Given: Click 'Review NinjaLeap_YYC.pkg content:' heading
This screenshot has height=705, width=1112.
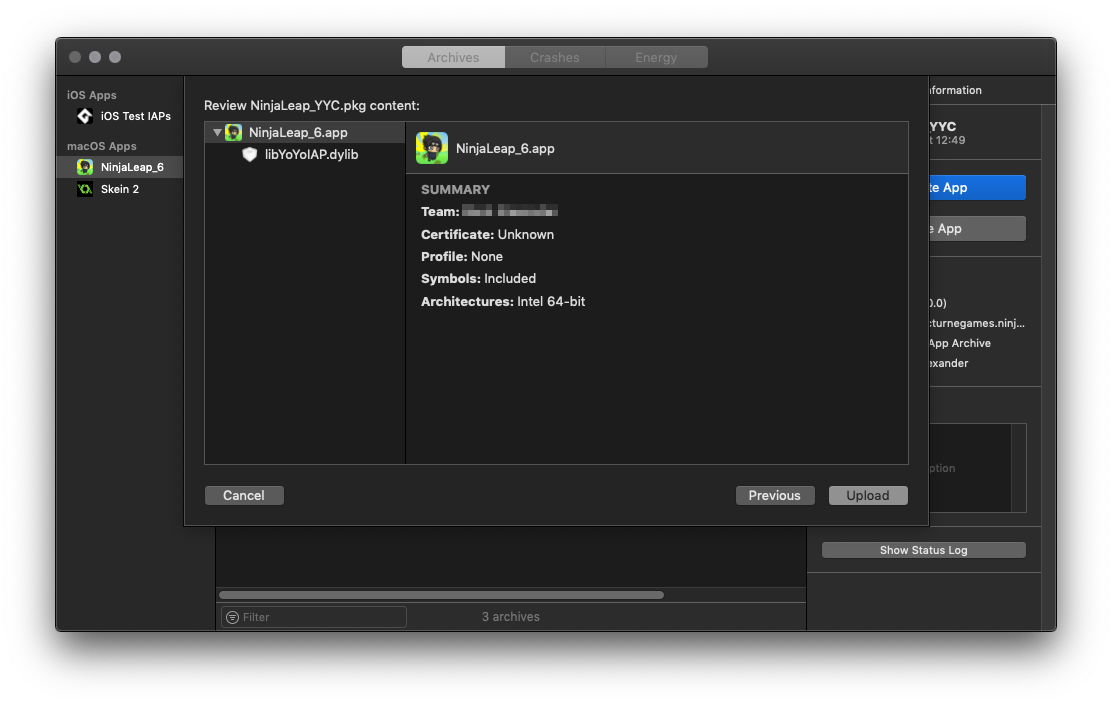Looking at the screenshot, I should (x=312, y=106).
